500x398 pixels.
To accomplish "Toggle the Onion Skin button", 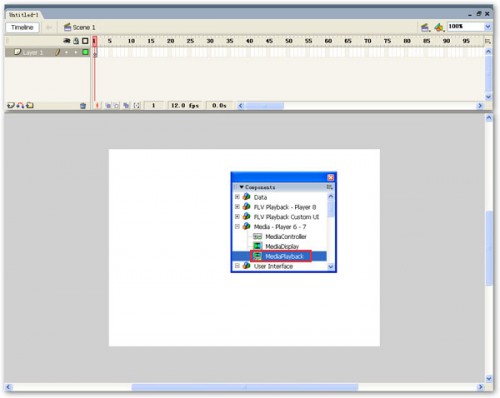I will coord(108,106).
